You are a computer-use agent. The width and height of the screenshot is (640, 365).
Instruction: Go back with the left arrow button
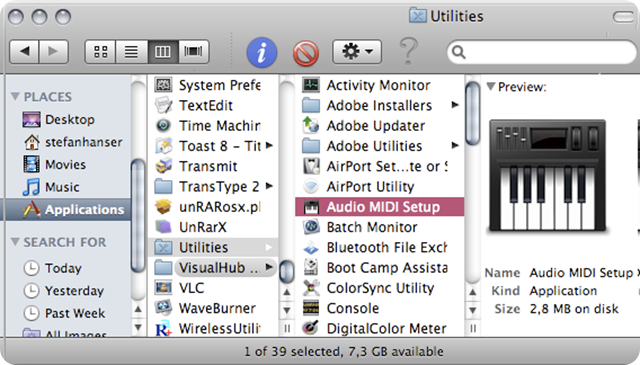[24, 52]
